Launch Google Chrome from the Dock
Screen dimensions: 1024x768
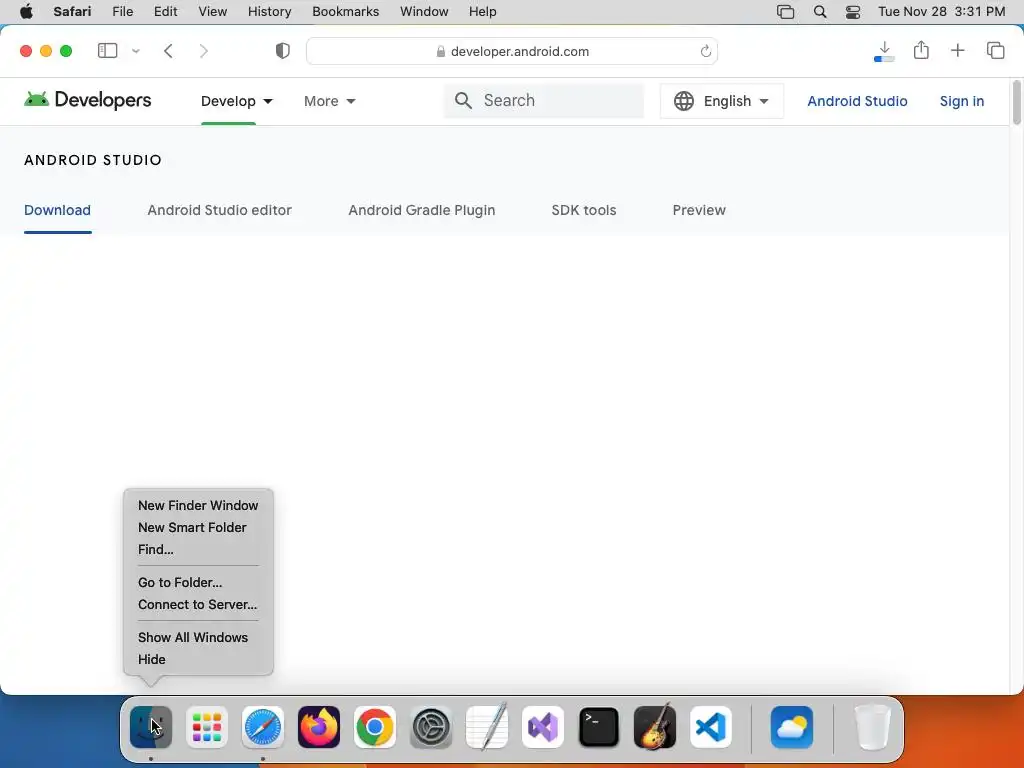pos(375,727)
